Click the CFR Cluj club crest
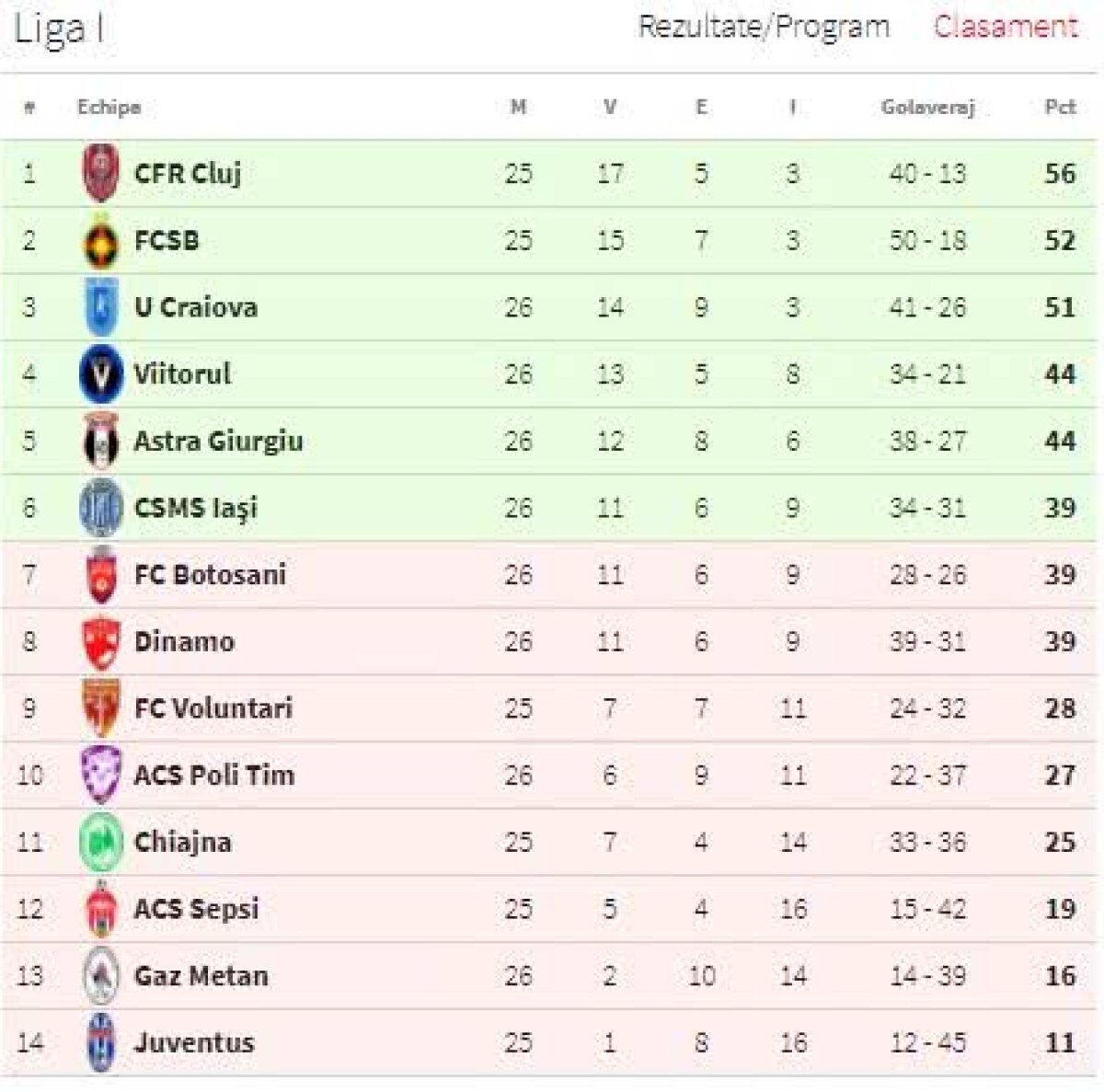Image resolution: width=1104 pixels, height=1092 pixels. pyautogui.click(x=100, y=173)
